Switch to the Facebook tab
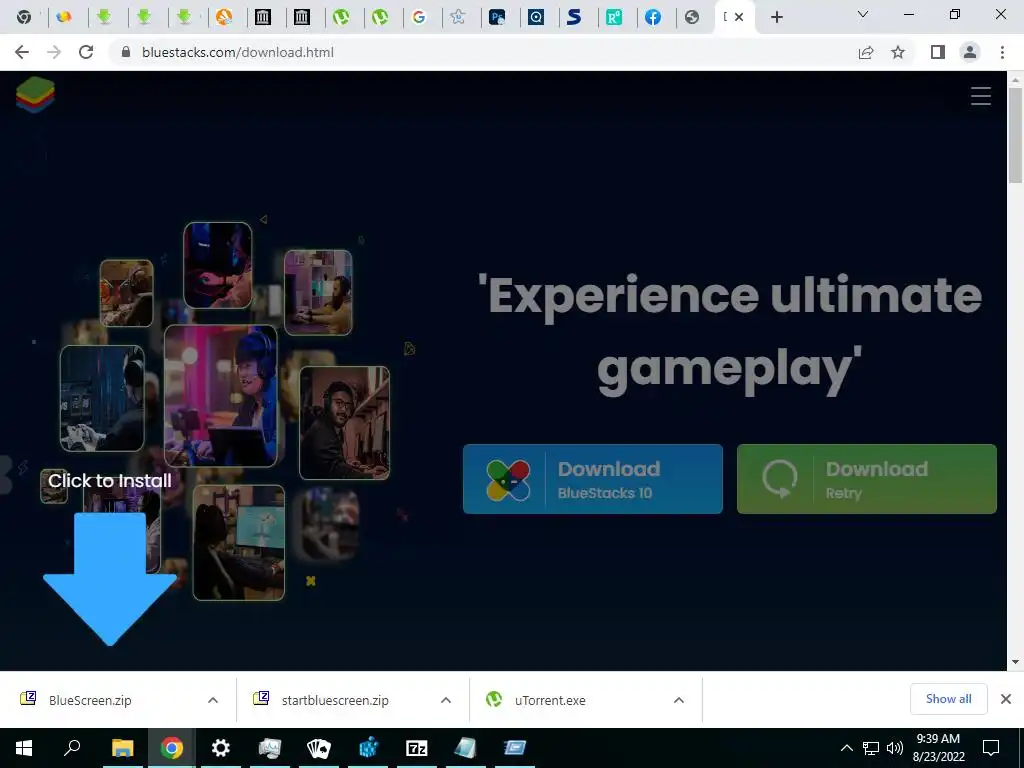This screenshot has width=1024, height=768. point(652,17)
